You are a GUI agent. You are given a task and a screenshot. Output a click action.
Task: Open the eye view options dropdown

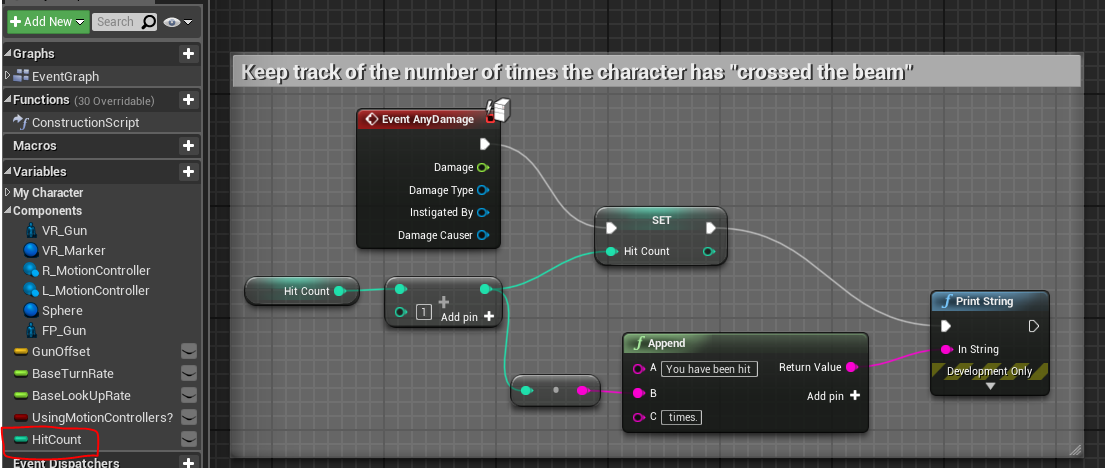pyautogui.click(x=181, y=21)
